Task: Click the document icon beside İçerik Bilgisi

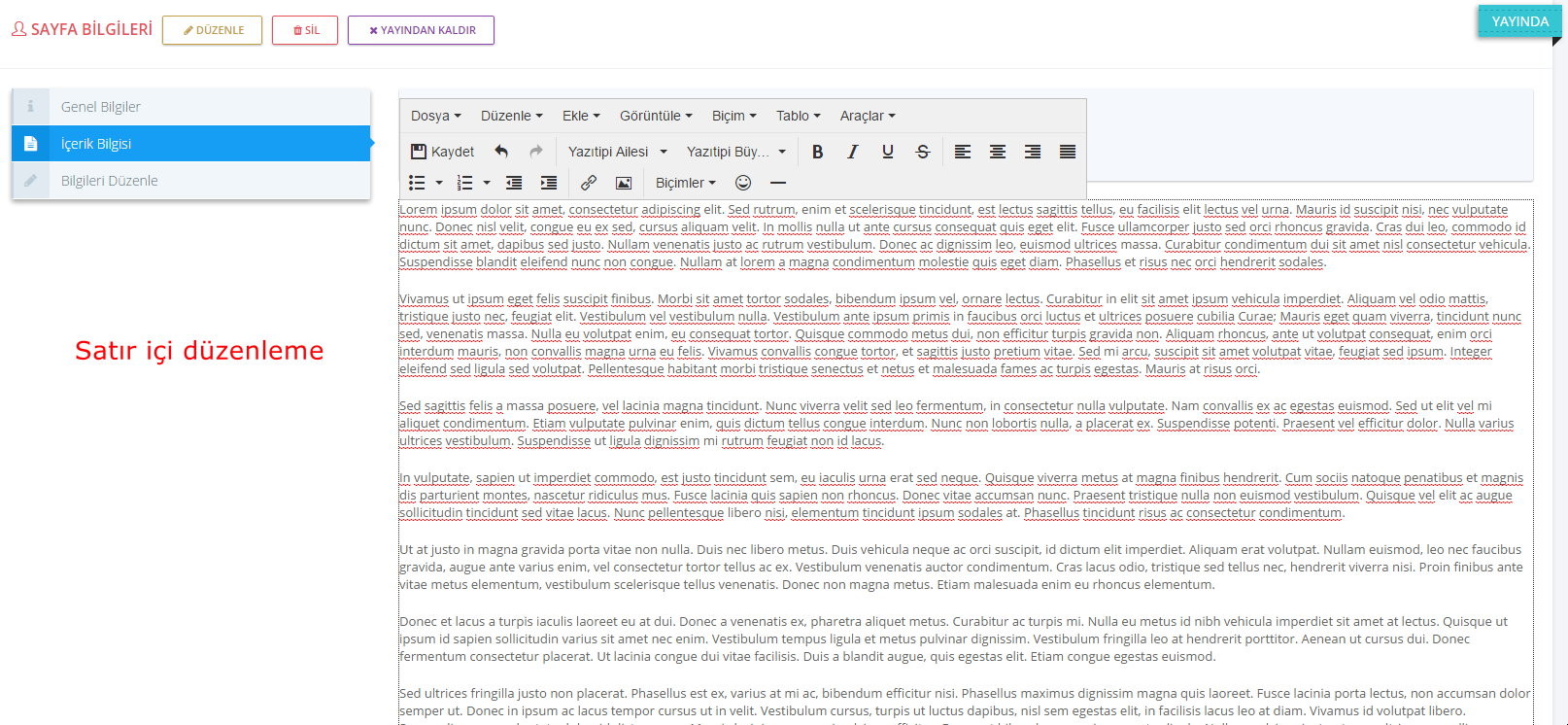Action: 30,144
